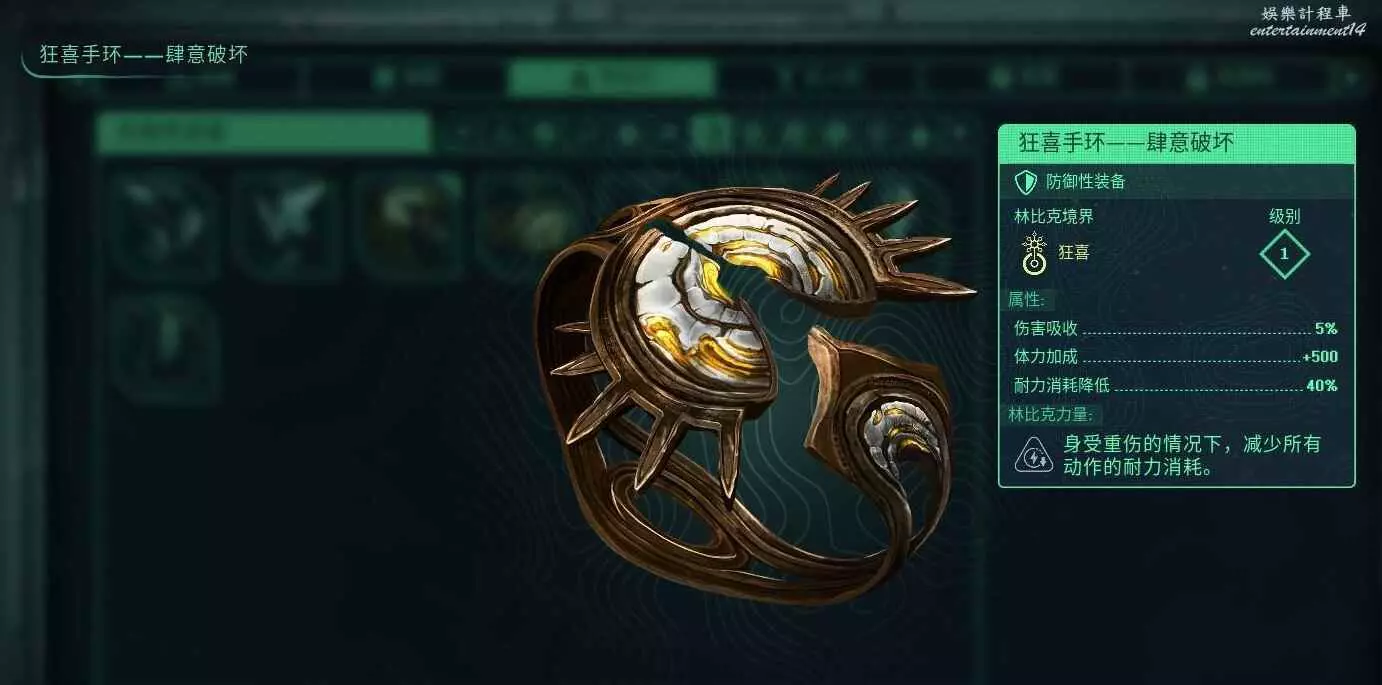Select the diamond level 1 badge

[x=1285, y=254]
